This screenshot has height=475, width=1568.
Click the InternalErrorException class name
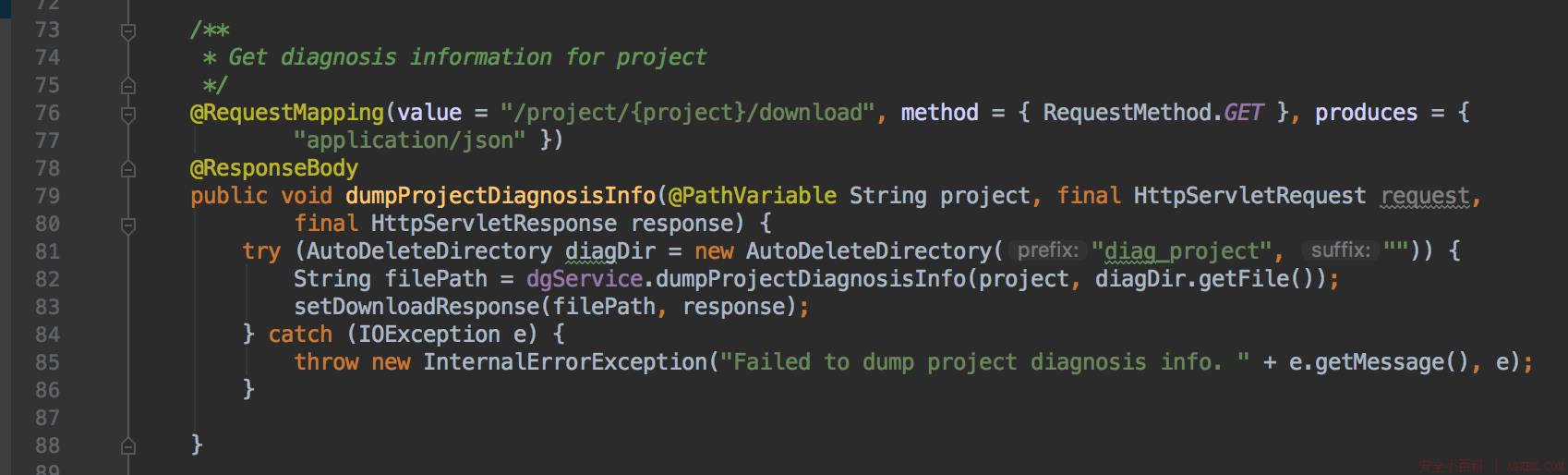[x=565, y=362]
